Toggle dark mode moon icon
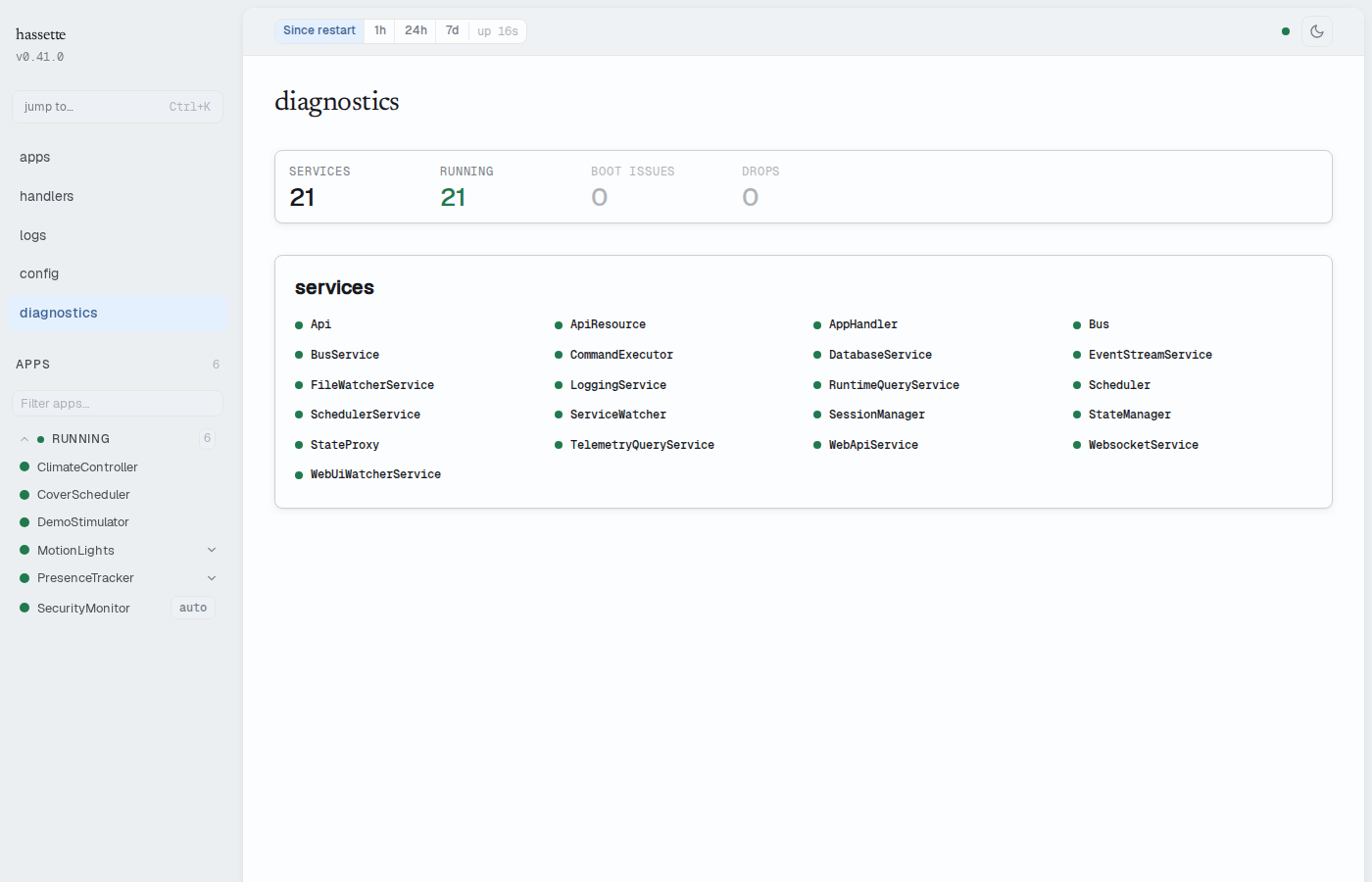Viewport: 1372px width, 882px height. [1316, 31]
